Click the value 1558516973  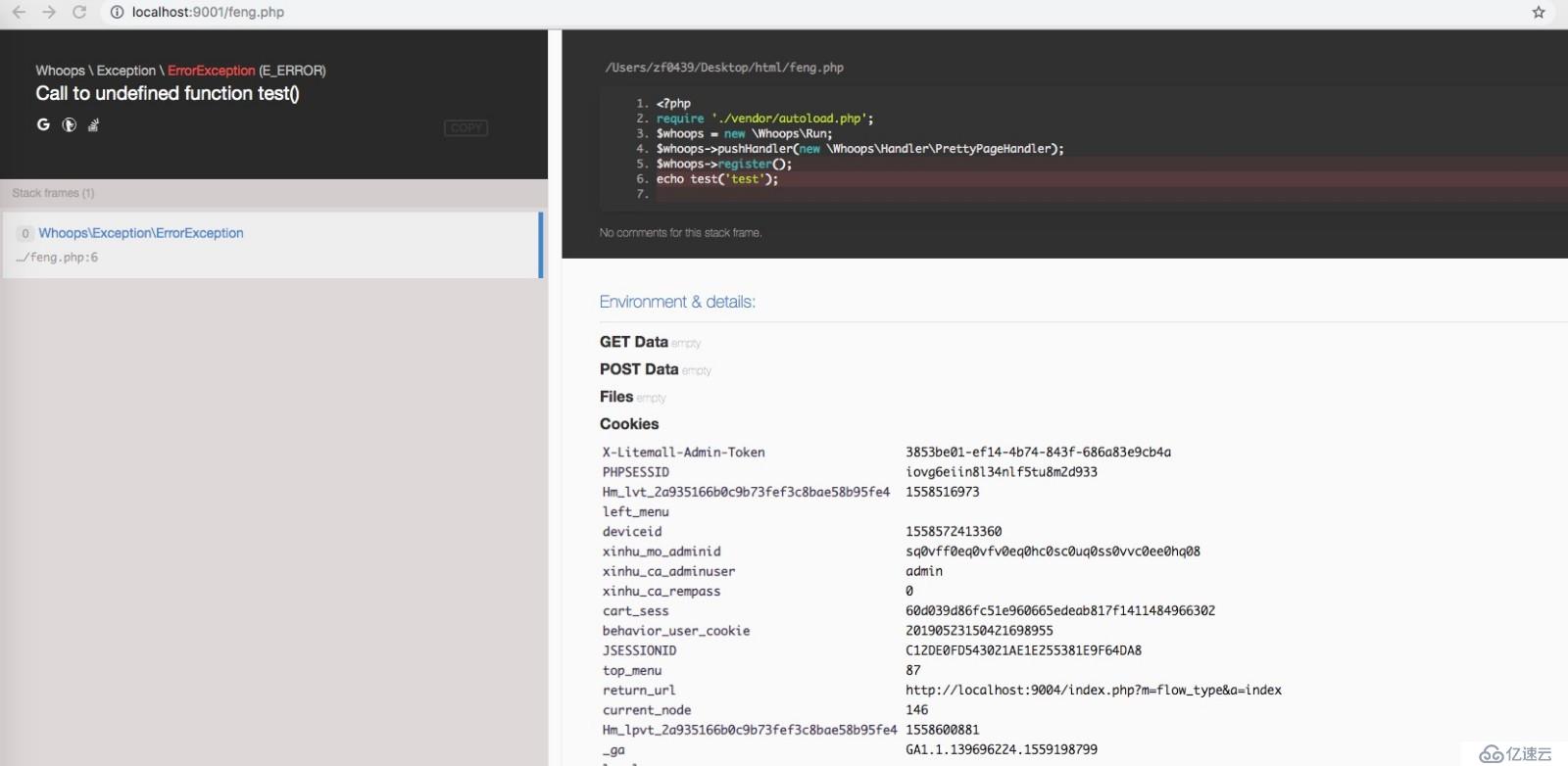click(942, 492)
